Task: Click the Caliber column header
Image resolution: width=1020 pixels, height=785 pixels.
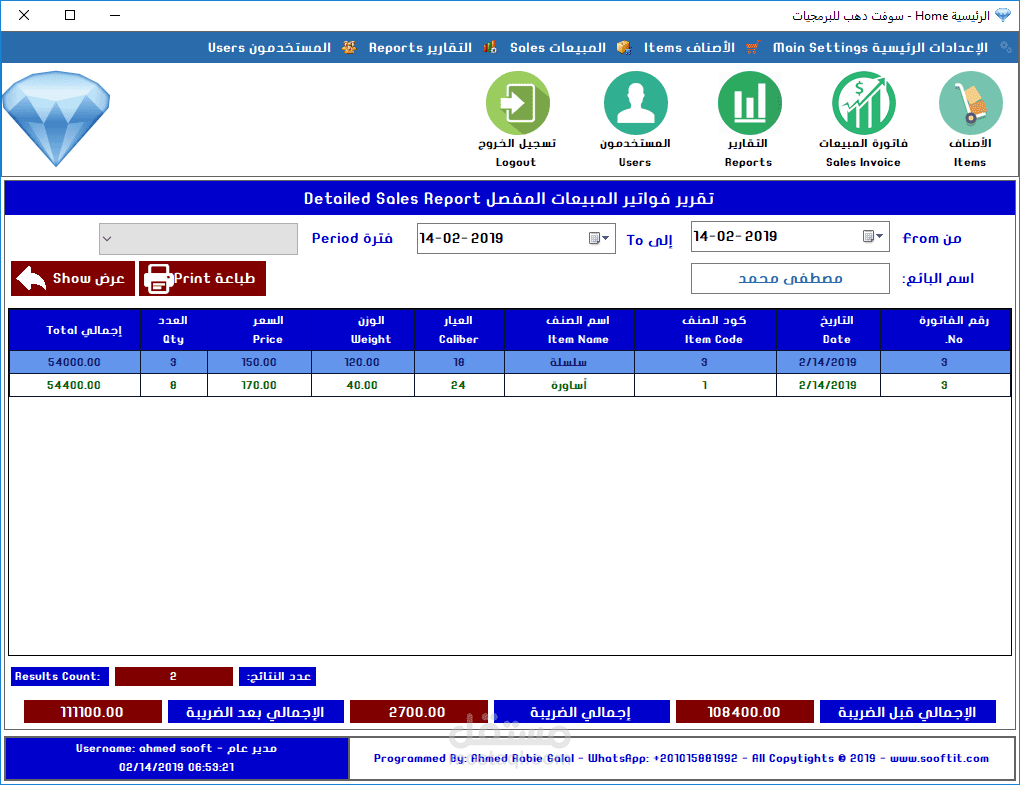Action: (459, 330)
